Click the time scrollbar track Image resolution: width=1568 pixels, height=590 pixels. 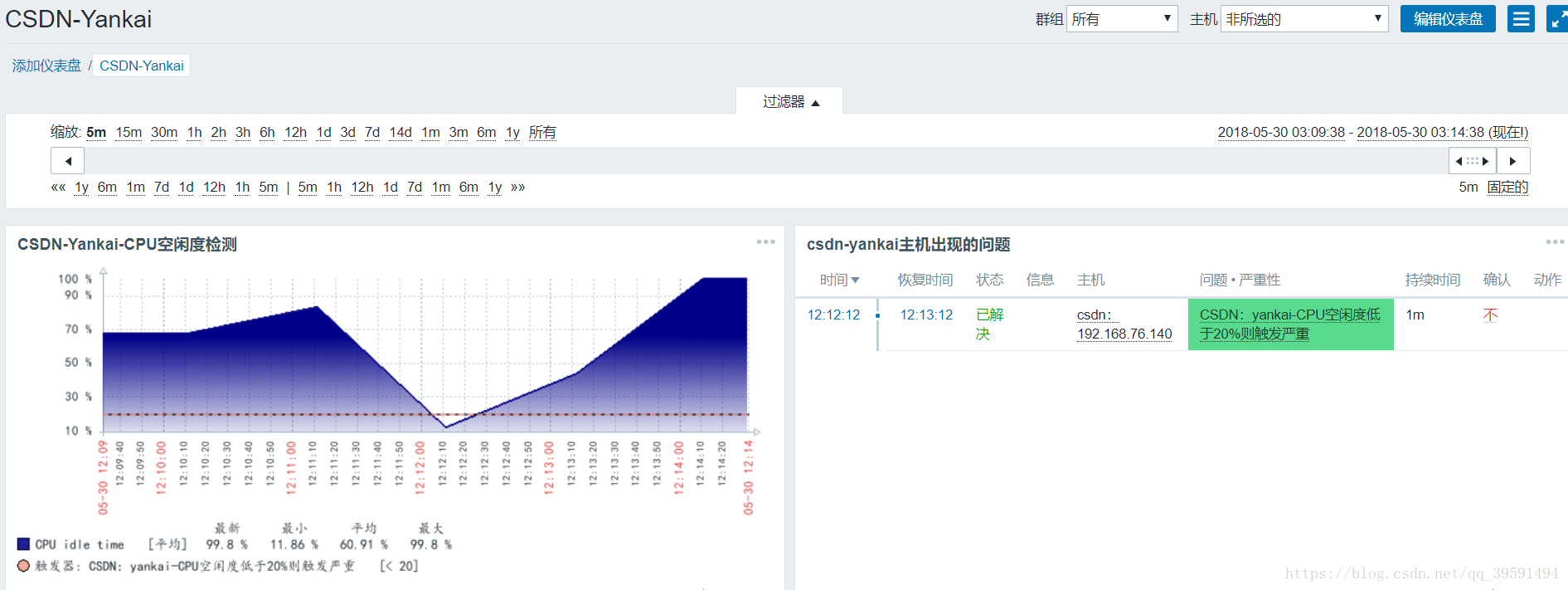click(x=766, y=161)
